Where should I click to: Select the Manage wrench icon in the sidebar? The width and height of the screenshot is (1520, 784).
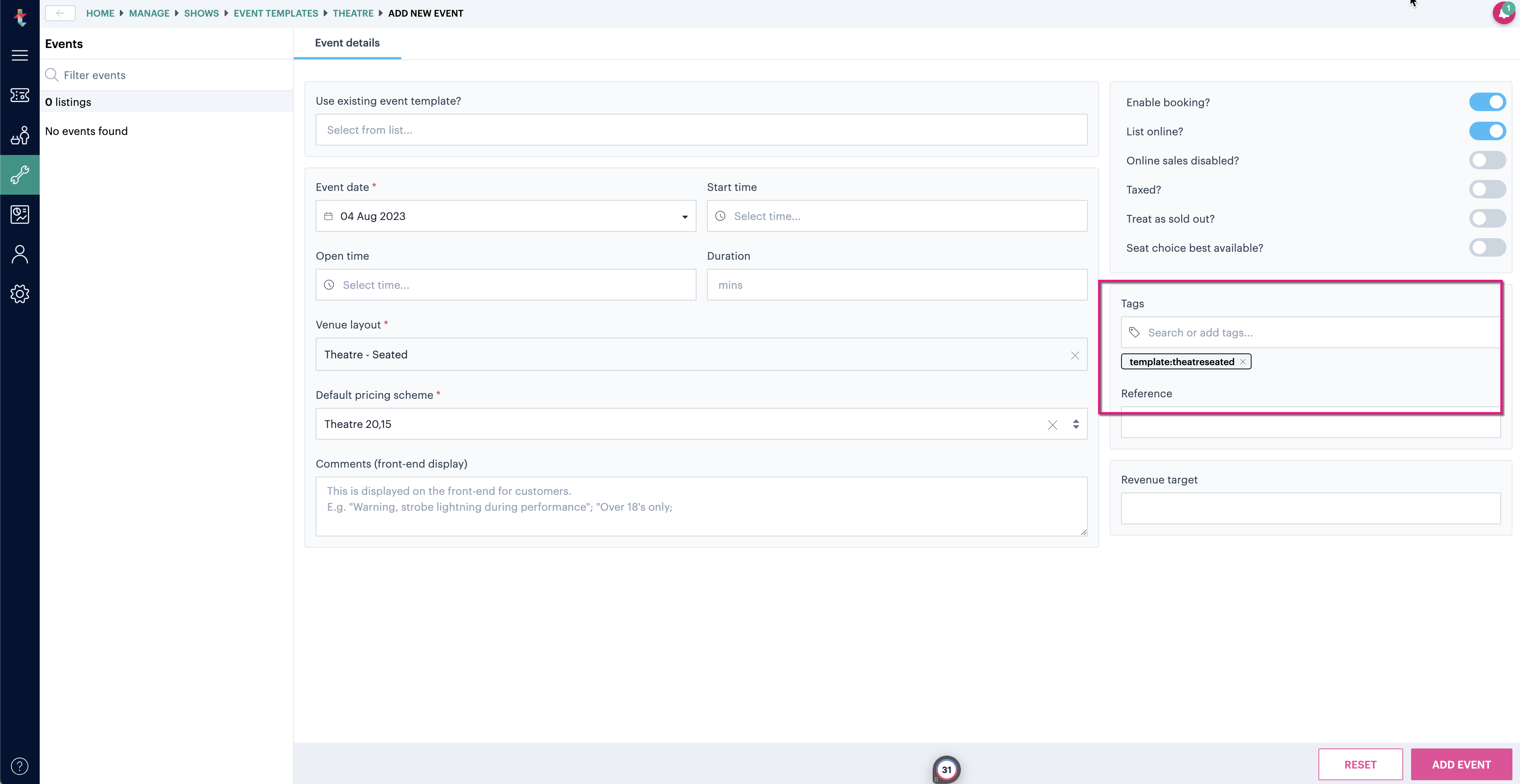[x=19, y=175]
